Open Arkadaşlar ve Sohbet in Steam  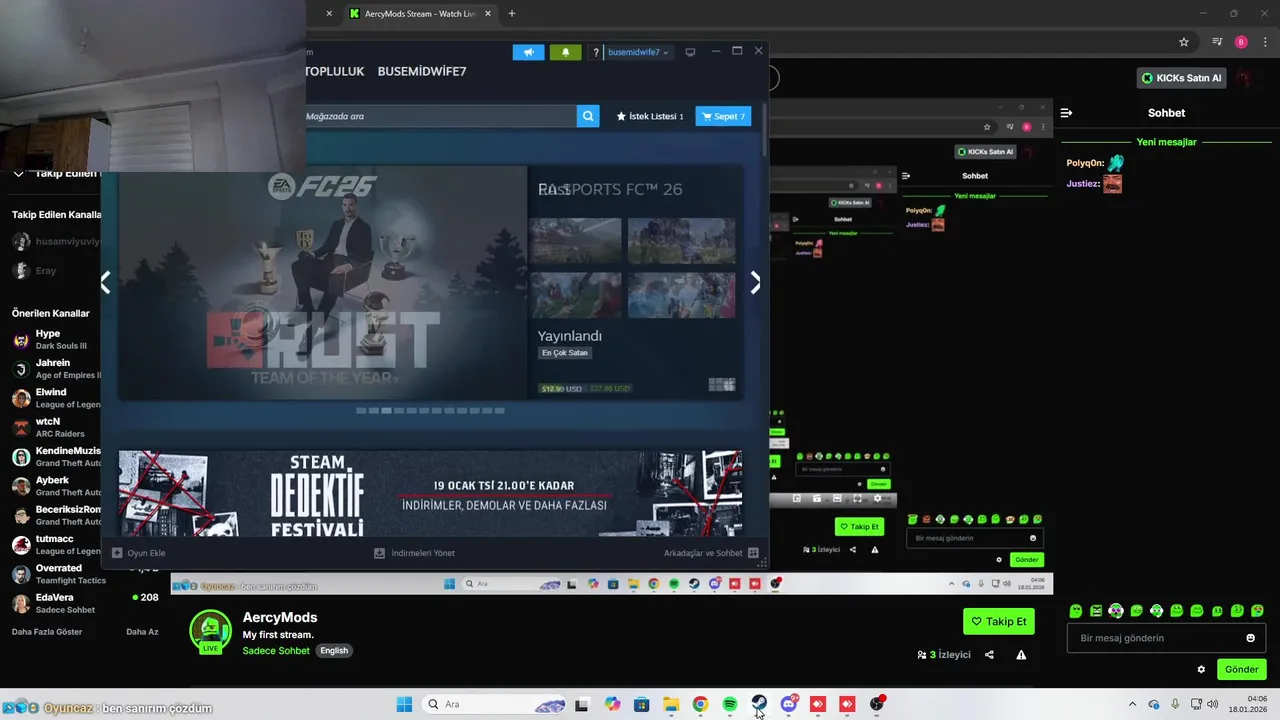click(711, 553)
